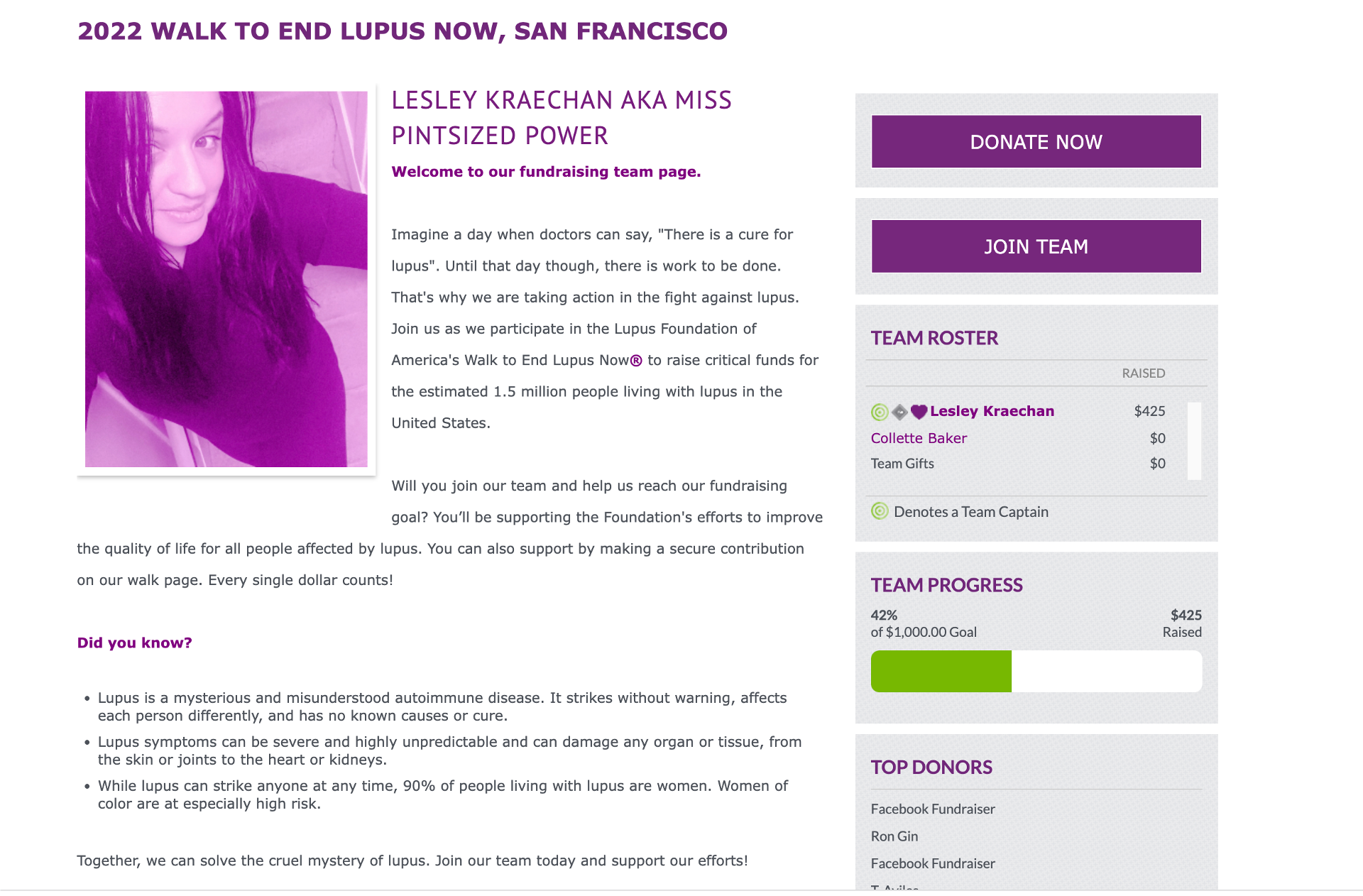Viewport: 1363px width, 896px height.
Task: Click the green team progress bar
Action: coord(941,671)
